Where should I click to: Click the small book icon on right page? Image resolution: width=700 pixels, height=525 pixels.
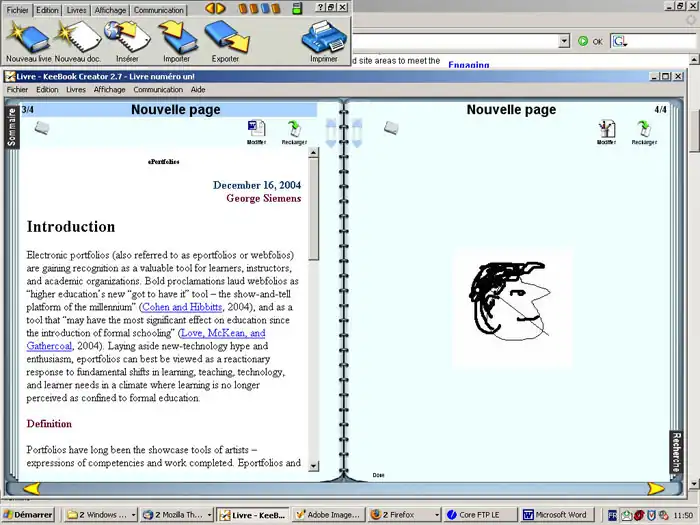tap(391, 128)
